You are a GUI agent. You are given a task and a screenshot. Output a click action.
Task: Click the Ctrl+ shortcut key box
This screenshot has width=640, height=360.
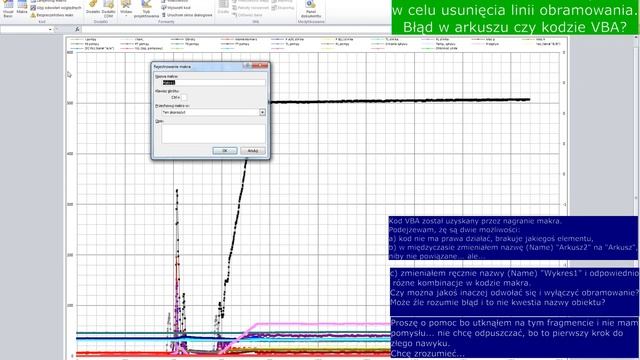click(x=184, y=98)
